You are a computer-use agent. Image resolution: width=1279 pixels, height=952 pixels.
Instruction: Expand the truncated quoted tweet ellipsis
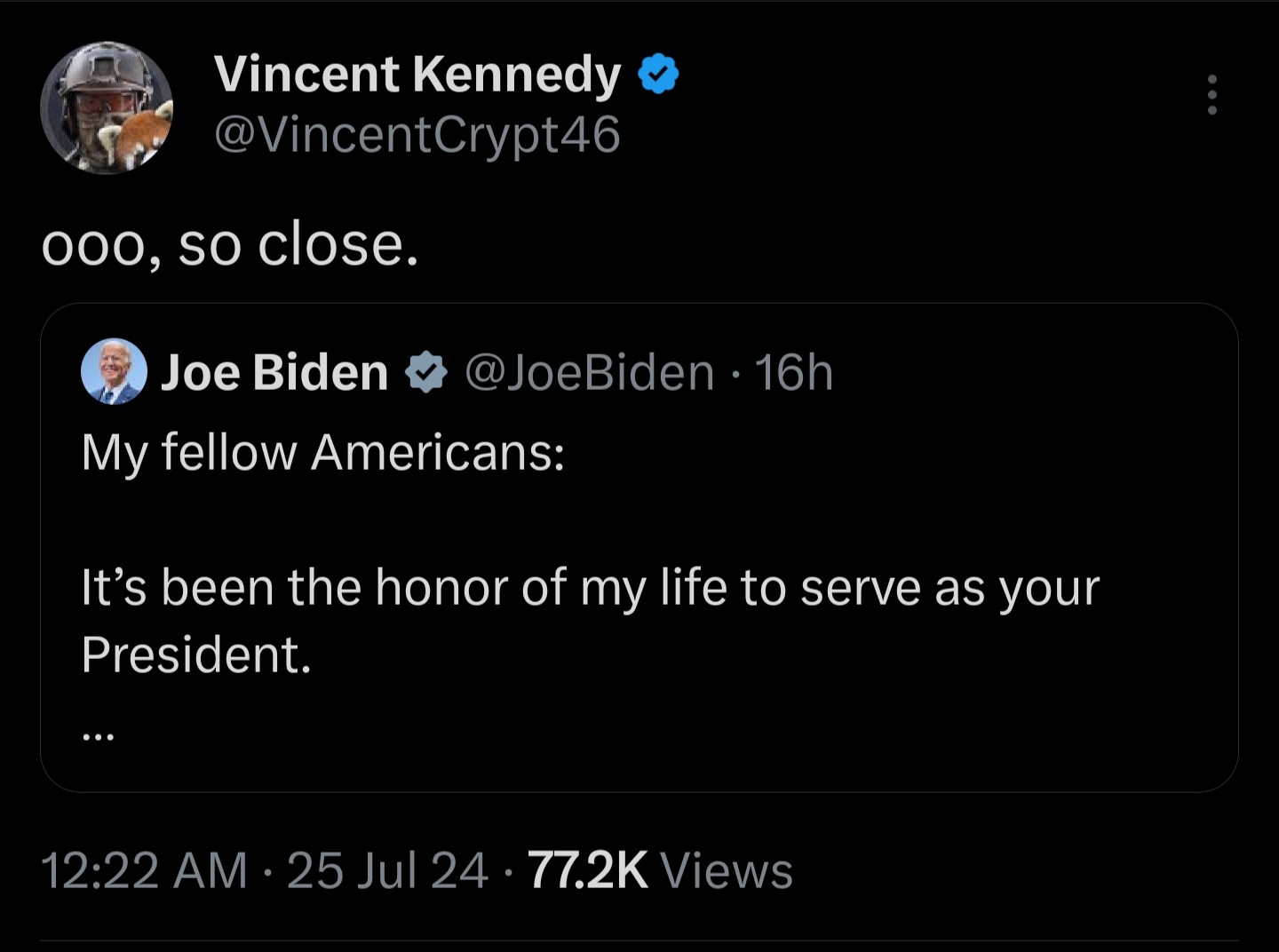coord(97,735)
